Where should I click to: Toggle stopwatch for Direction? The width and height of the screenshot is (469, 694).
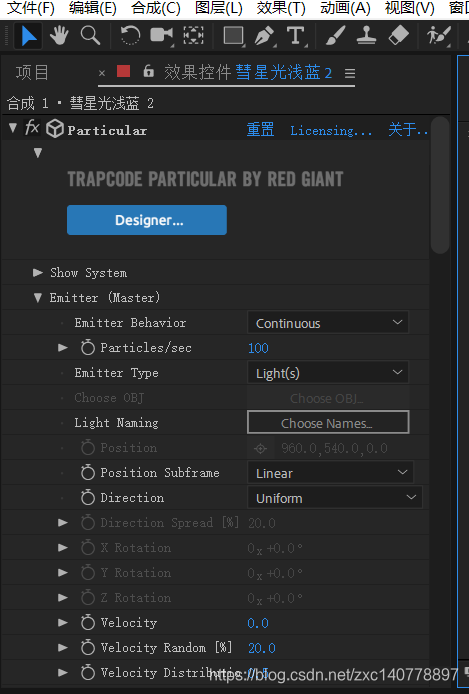(88, 497)
